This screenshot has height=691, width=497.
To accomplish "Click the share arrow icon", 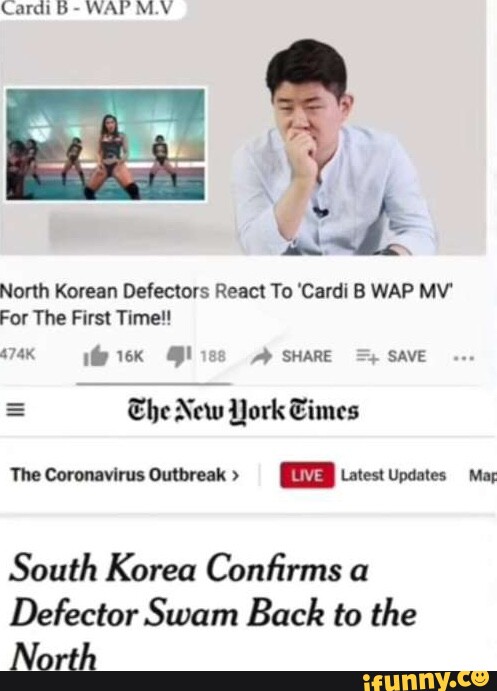I will [262, 356].
